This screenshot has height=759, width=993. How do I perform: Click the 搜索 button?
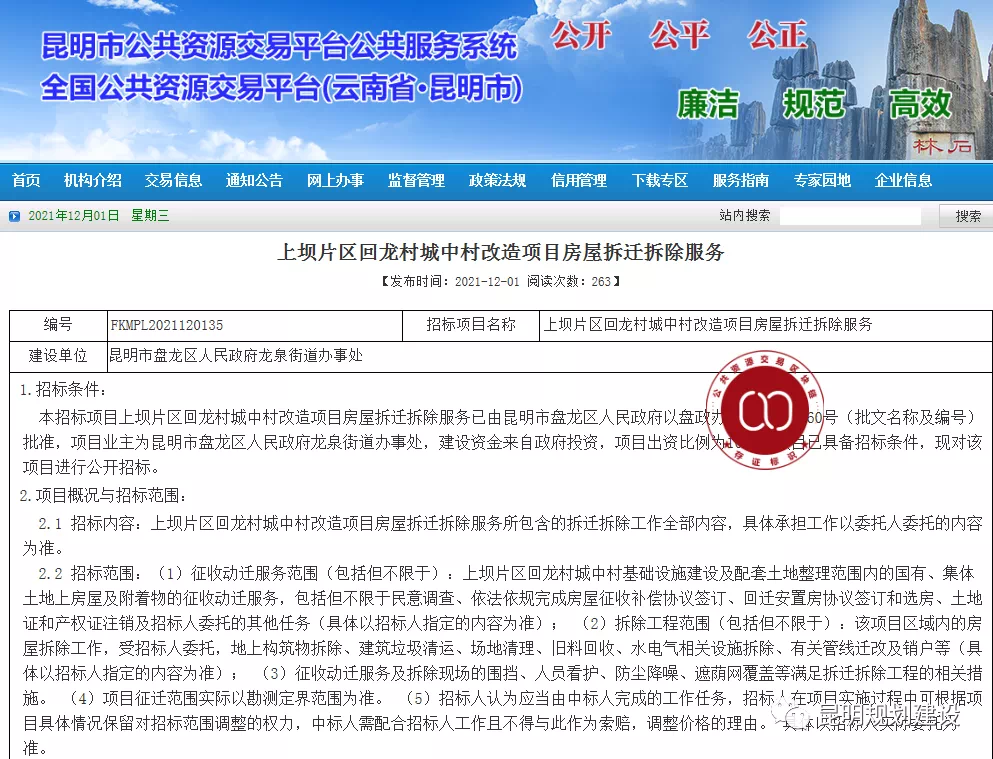tap(968, 216)
